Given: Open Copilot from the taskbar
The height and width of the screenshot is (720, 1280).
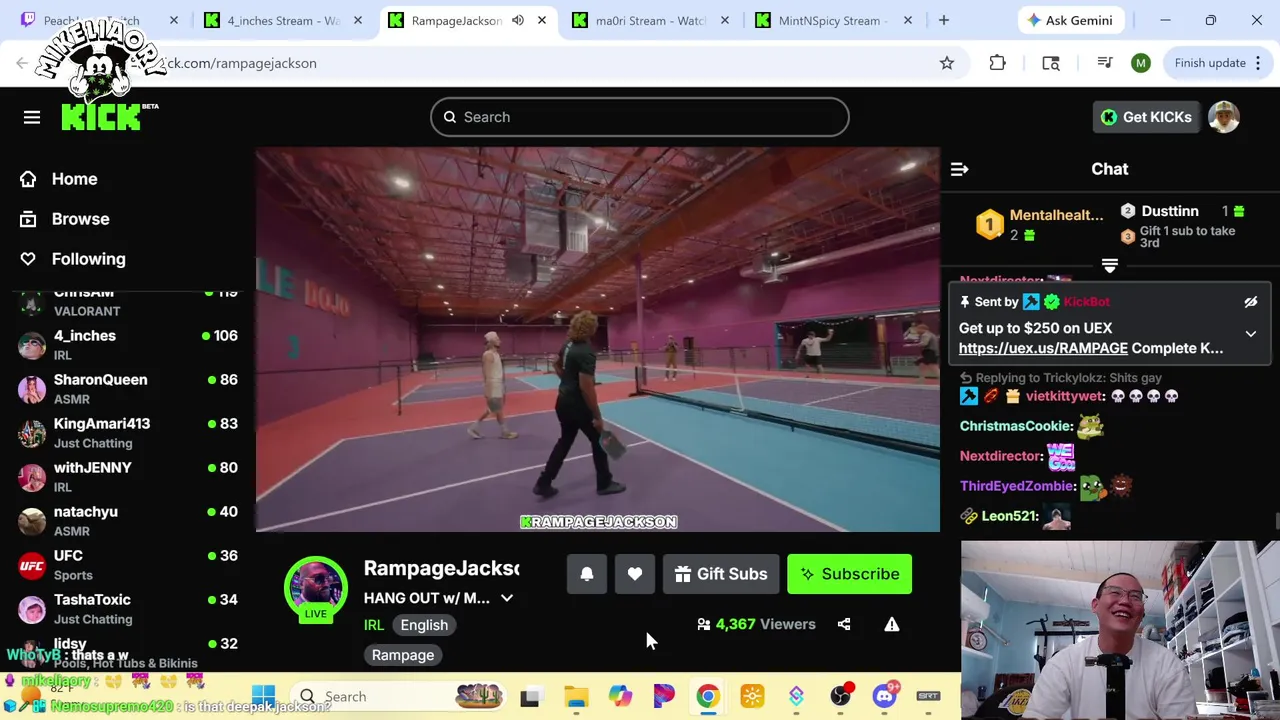Looking at the screenshot, I should [620, 696].
